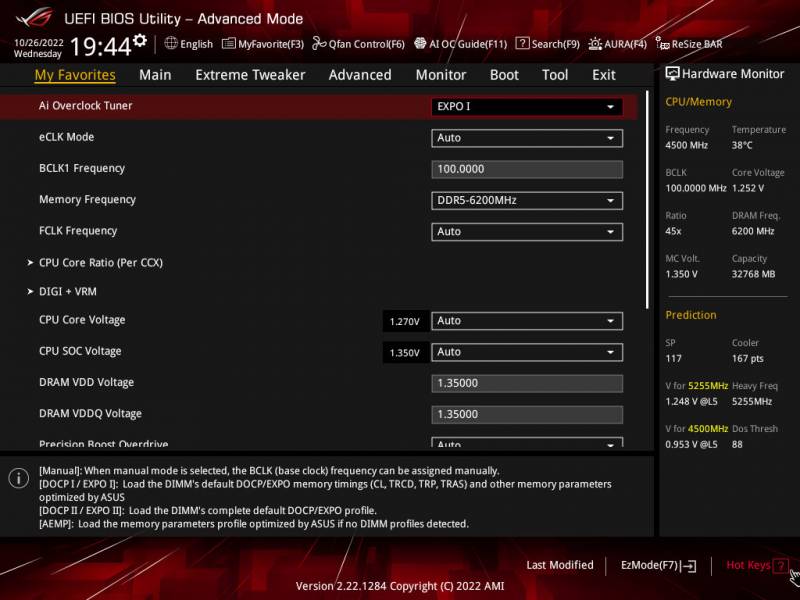Launch AI OC Guide(F11)
This screenshot has height=600, width=800.
click(460, 44)
